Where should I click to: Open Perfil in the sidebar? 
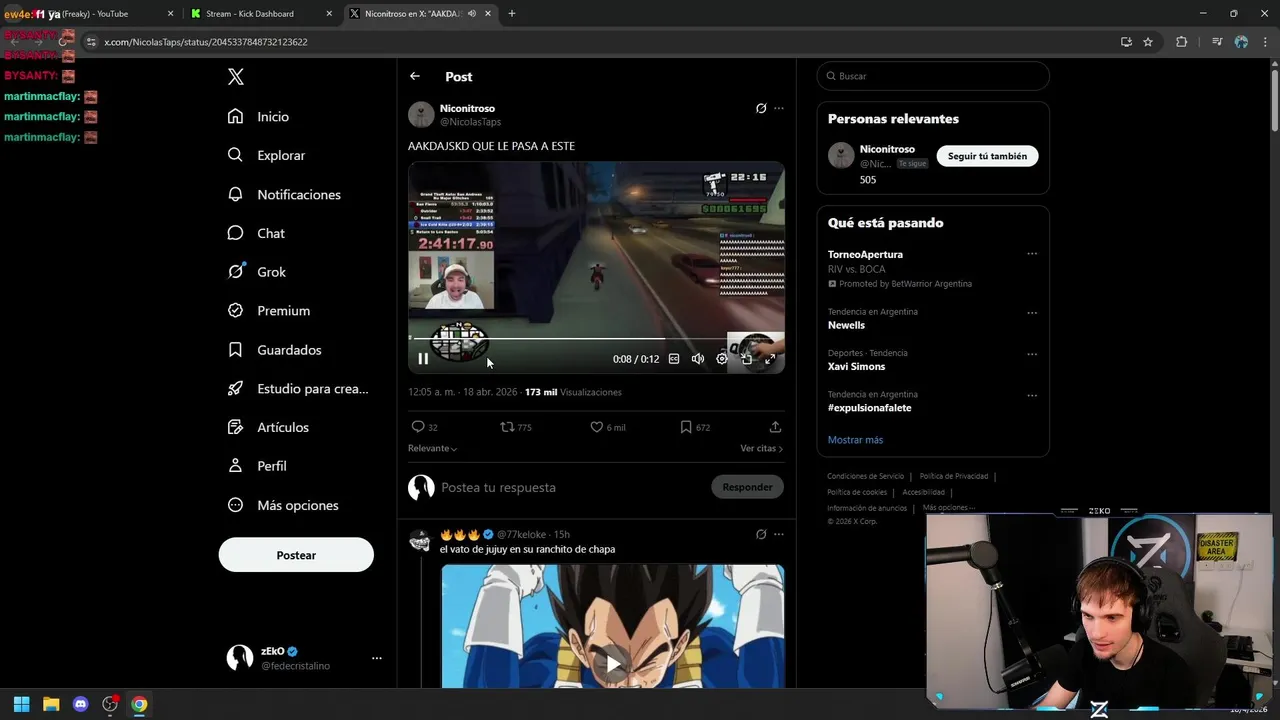click(256, 466)
